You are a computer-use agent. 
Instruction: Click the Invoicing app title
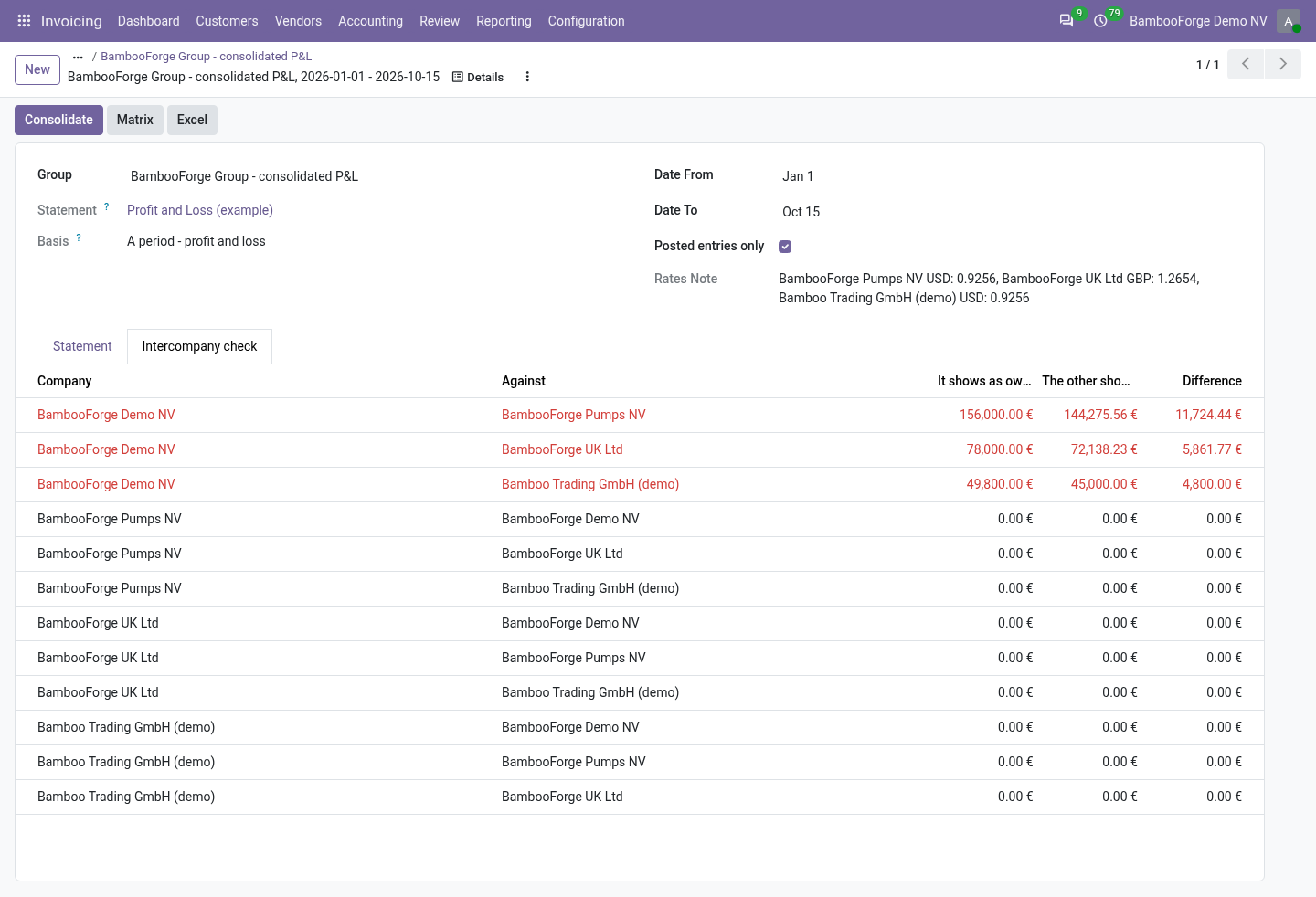click(x=71, y=21)
